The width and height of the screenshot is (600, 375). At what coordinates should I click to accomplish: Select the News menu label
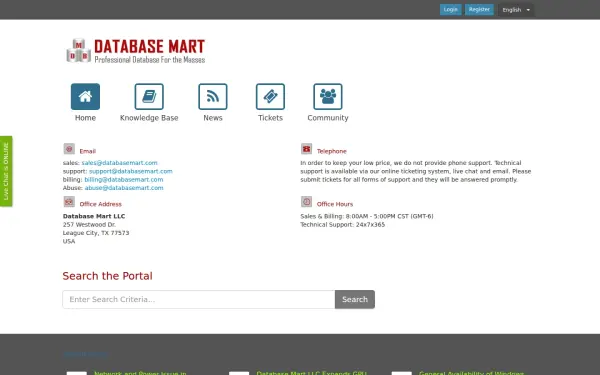213,118
